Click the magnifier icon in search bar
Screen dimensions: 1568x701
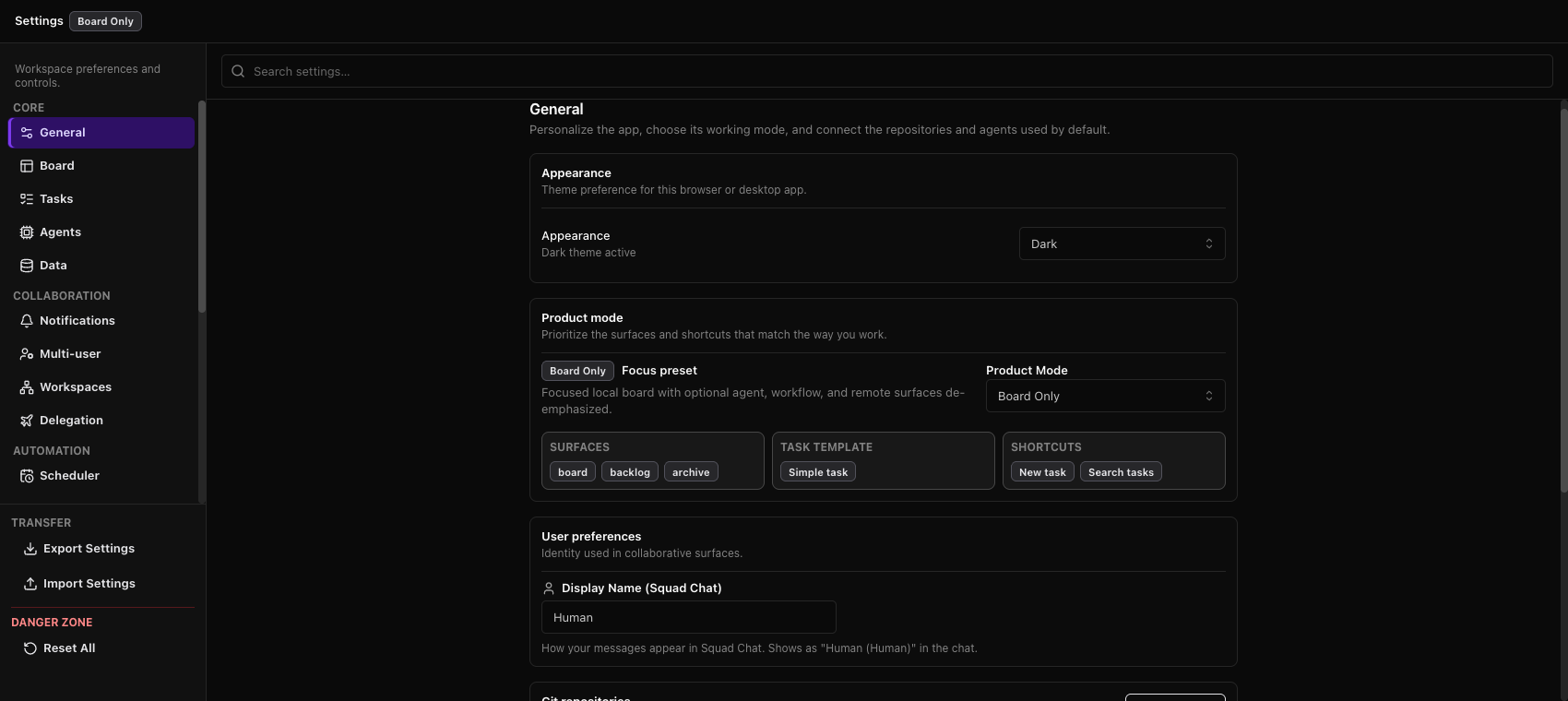238,71
